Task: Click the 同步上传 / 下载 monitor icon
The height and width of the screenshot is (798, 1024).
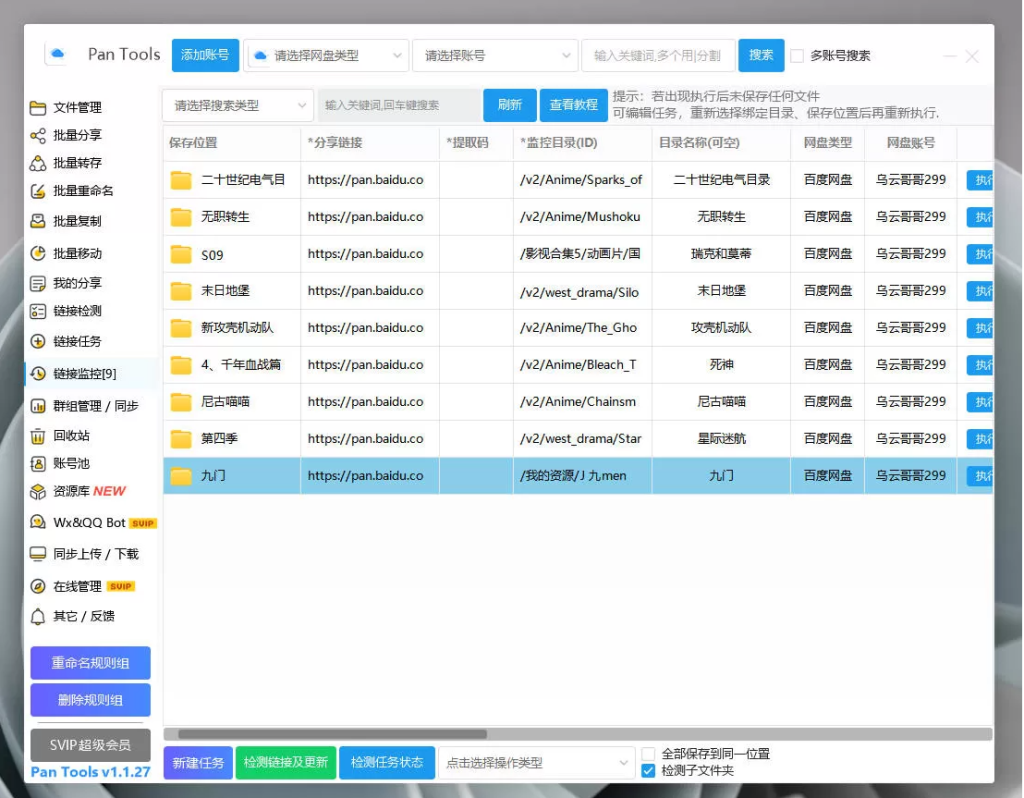Action: [x=38, y=554]
